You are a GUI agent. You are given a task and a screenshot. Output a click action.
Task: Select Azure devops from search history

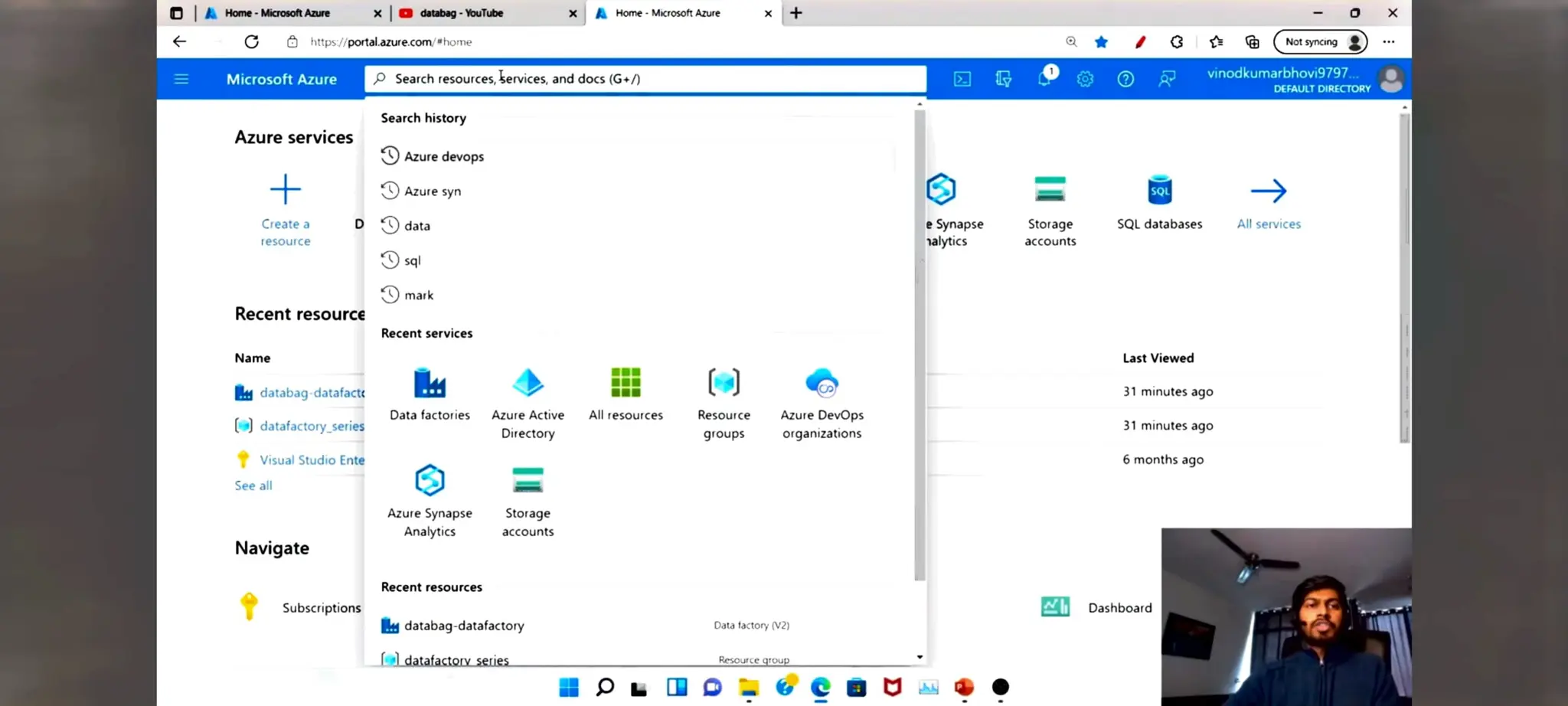(433, 156)
